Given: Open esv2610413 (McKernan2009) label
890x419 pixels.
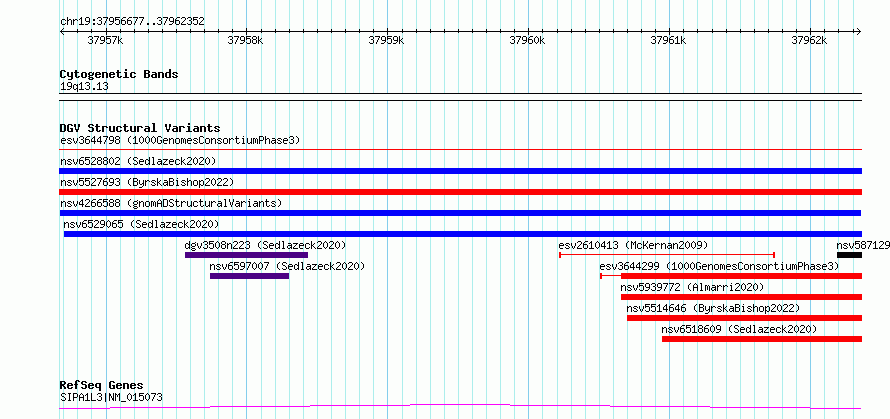Looking at the screenshot, I should click(x=633, y=245).
